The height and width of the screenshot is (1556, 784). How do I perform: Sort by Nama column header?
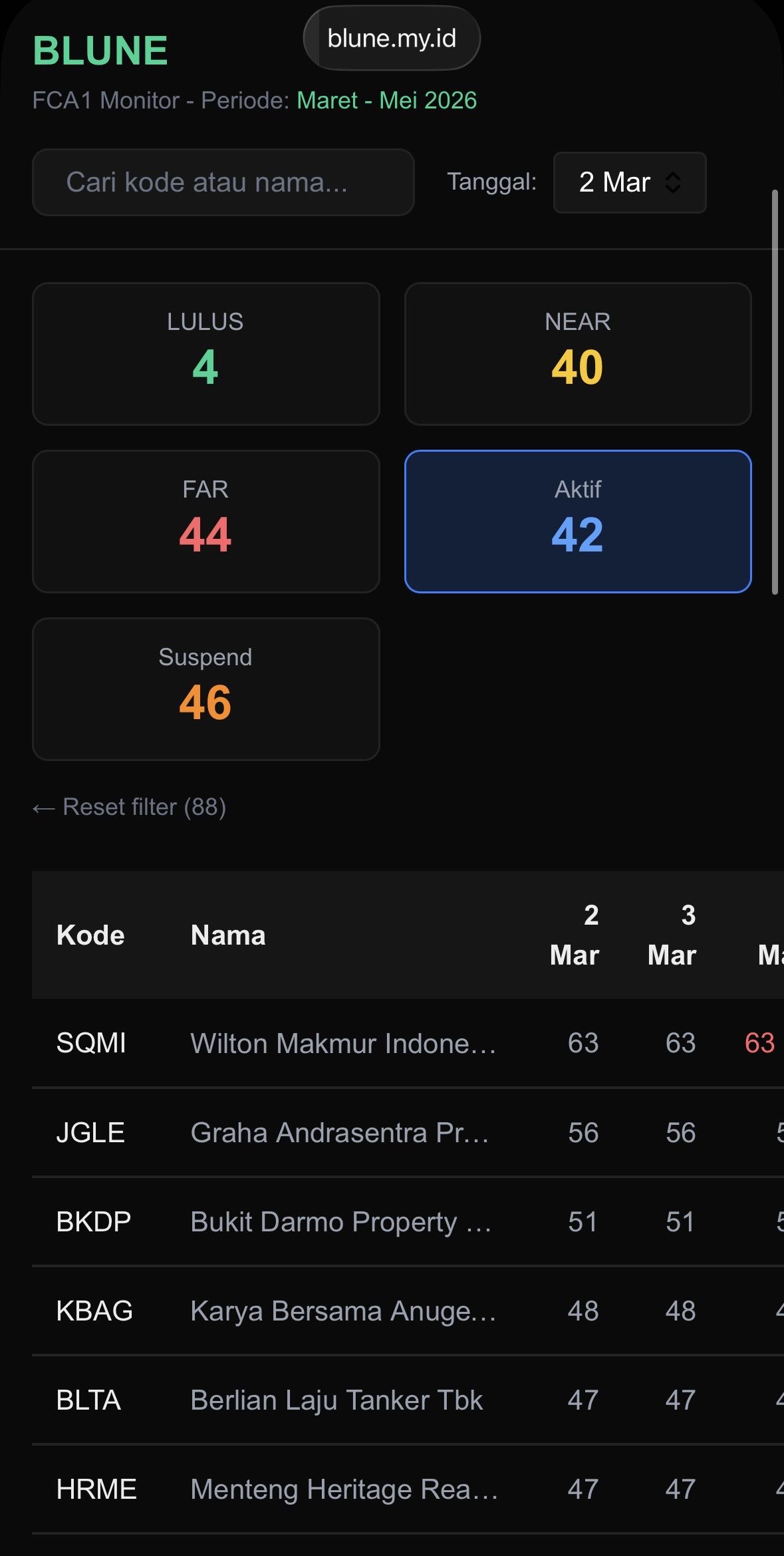(228, 935)
